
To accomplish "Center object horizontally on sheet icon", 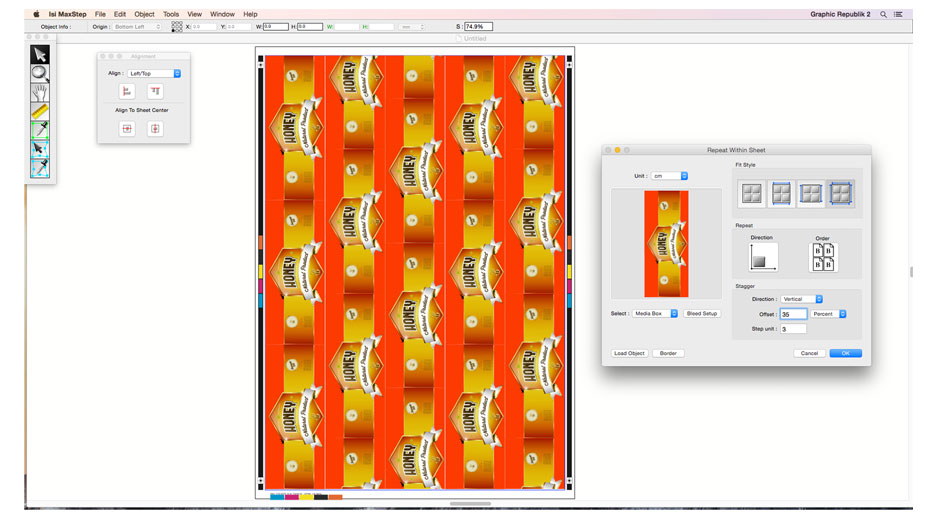I will click(127, 129).
